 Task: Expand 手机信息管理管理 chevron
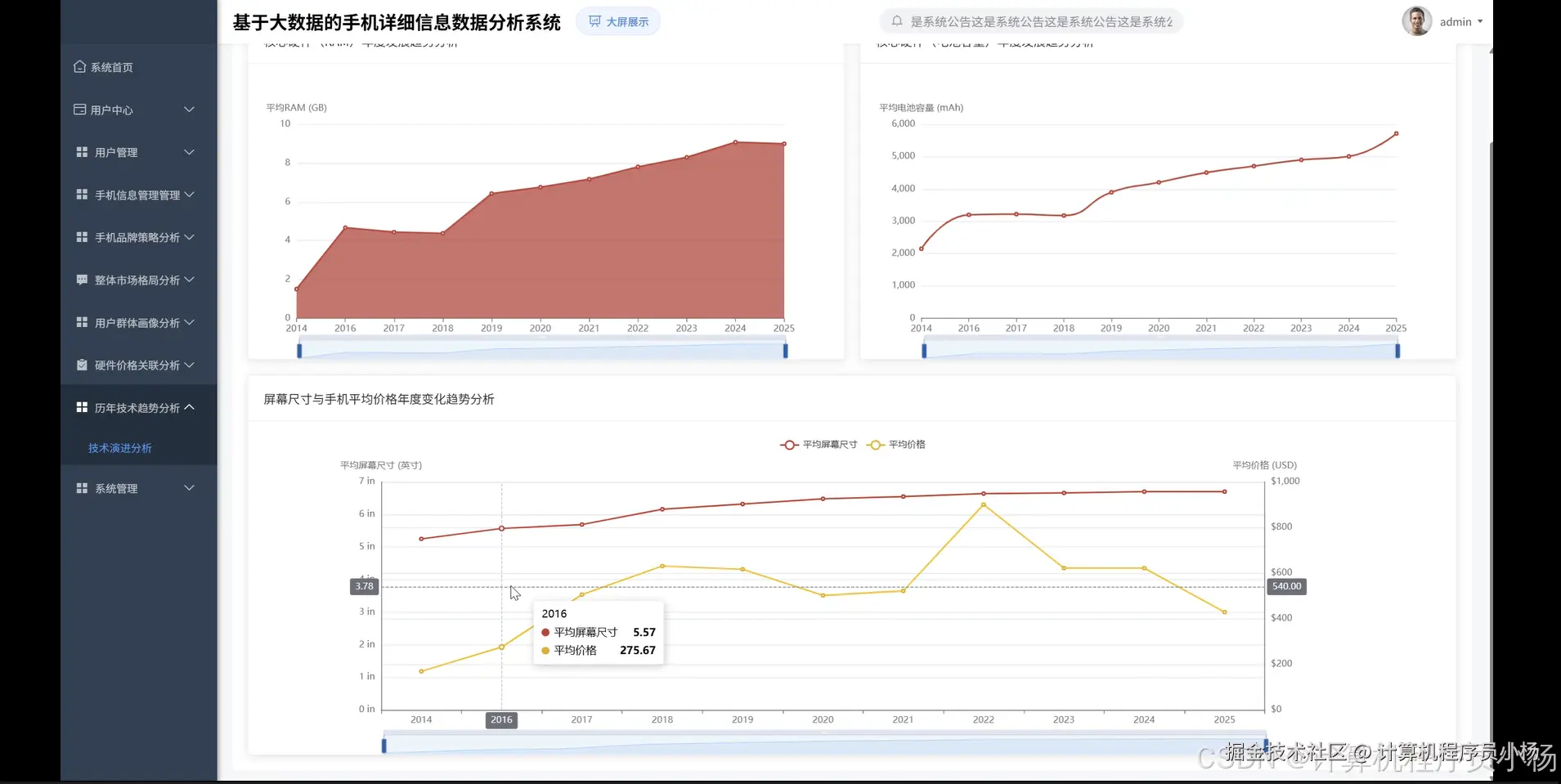tap(189, 195)
